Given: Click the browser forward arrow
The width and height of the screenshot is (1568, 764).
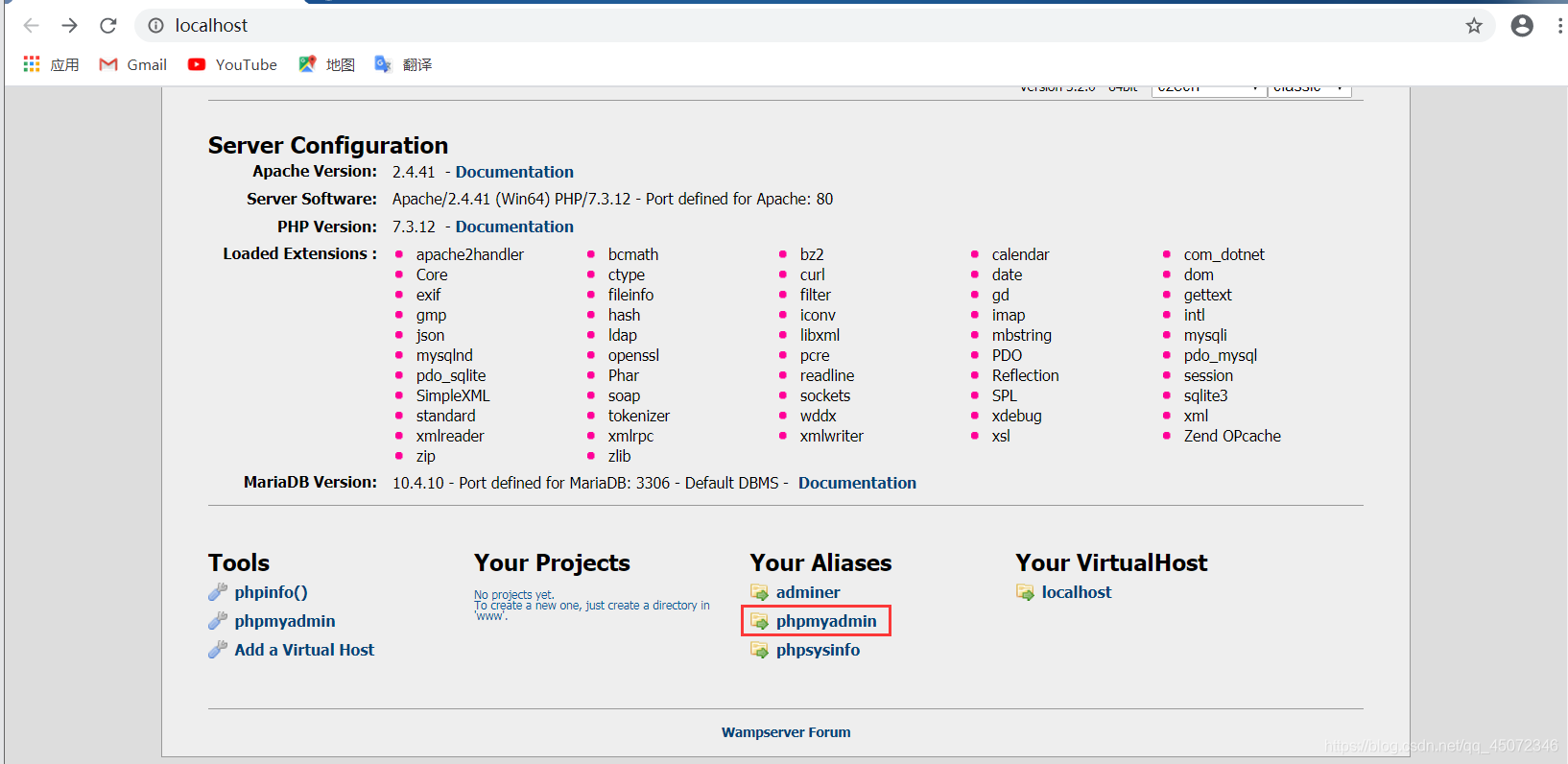Looking at the screenshot, I should click(69, 26).
